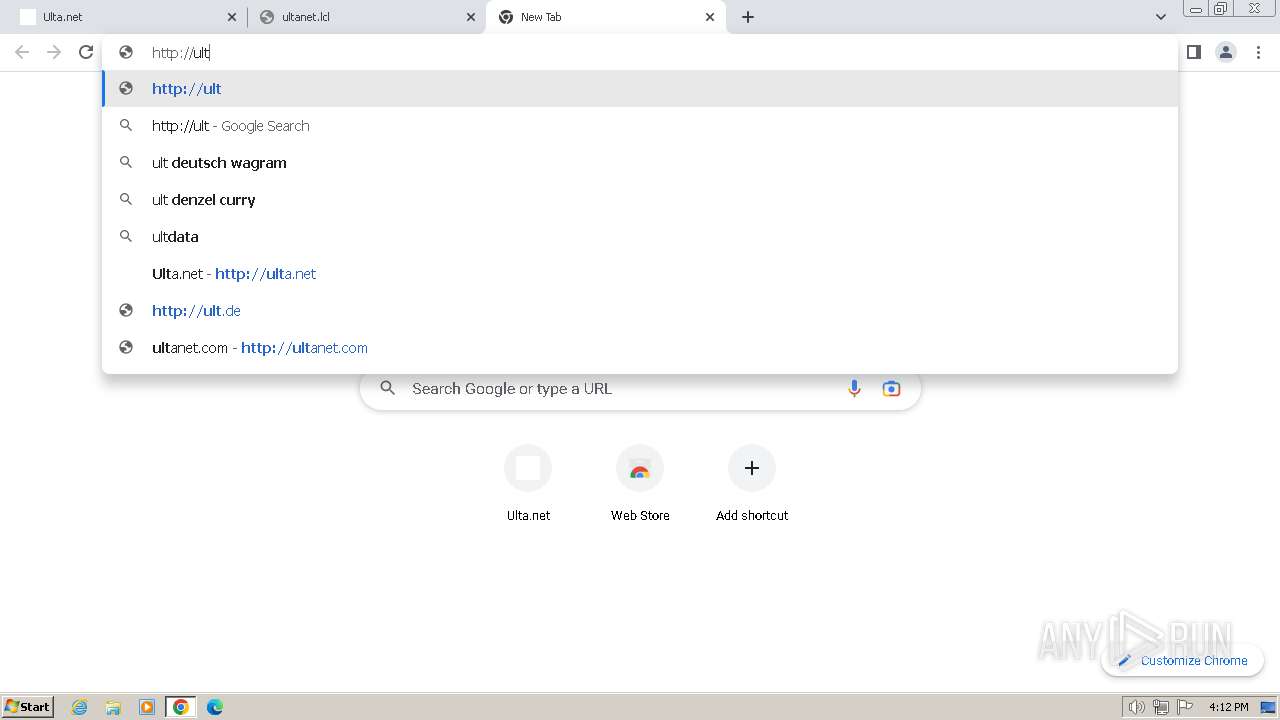Open the ultanet.com suggestion
The height and width of the screenshot is (720, 1280).
(x=640, y=347)
